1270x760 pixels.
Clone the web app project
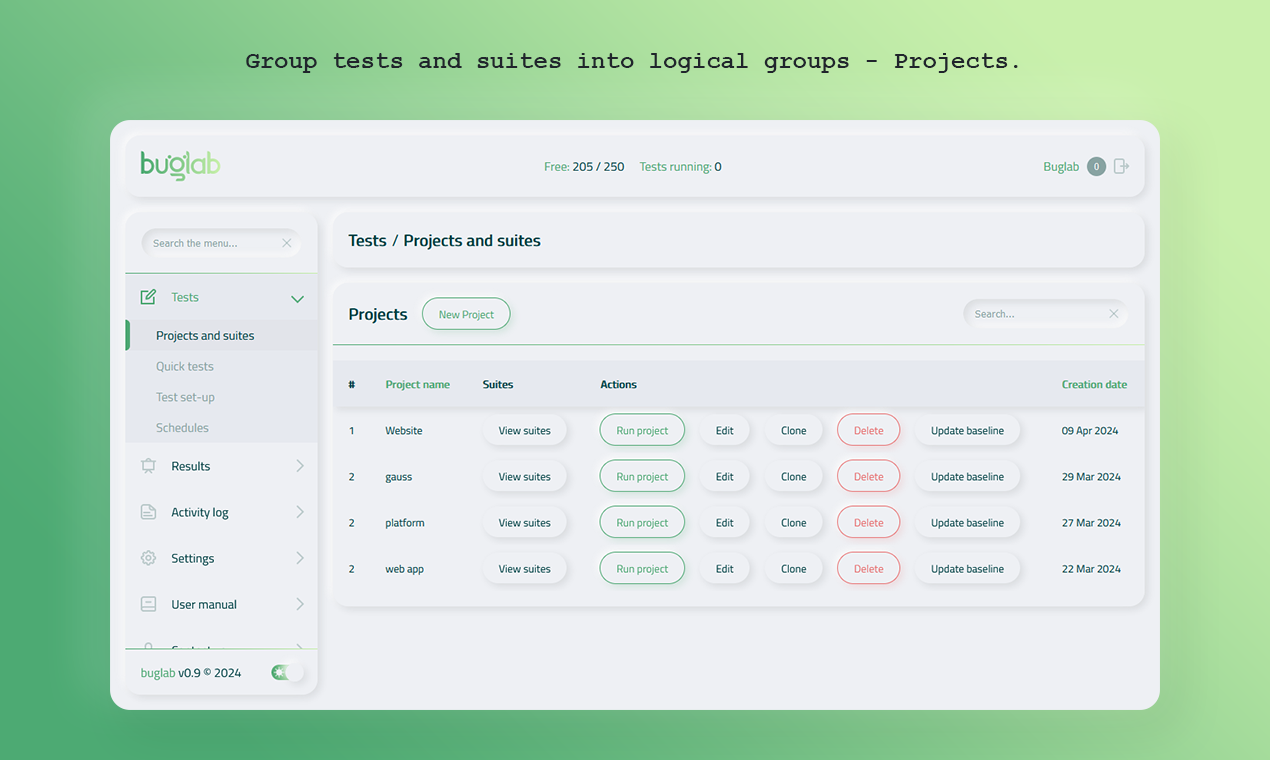(x=794, y=568)
